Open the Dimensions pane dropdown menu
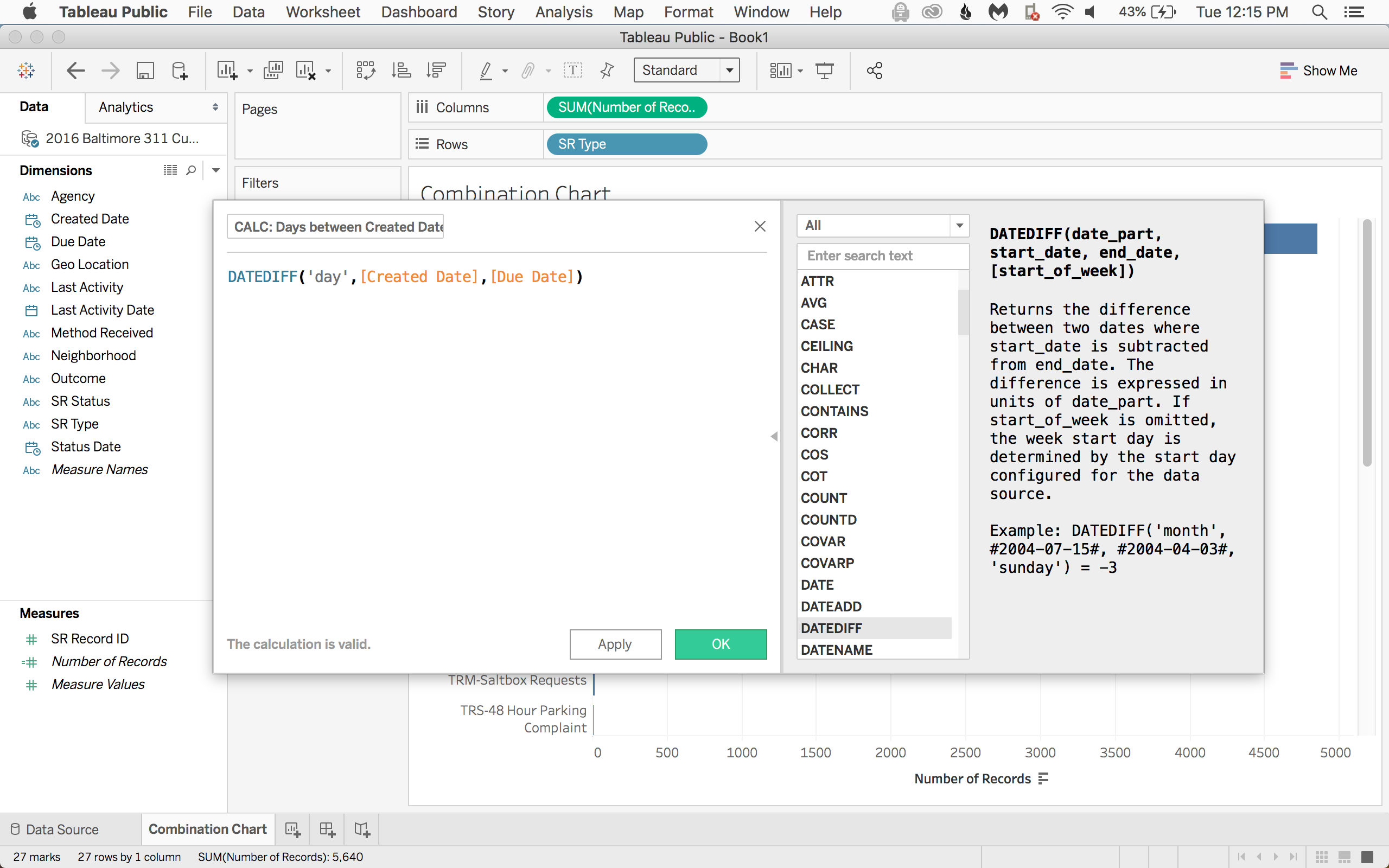 point(216,170)
